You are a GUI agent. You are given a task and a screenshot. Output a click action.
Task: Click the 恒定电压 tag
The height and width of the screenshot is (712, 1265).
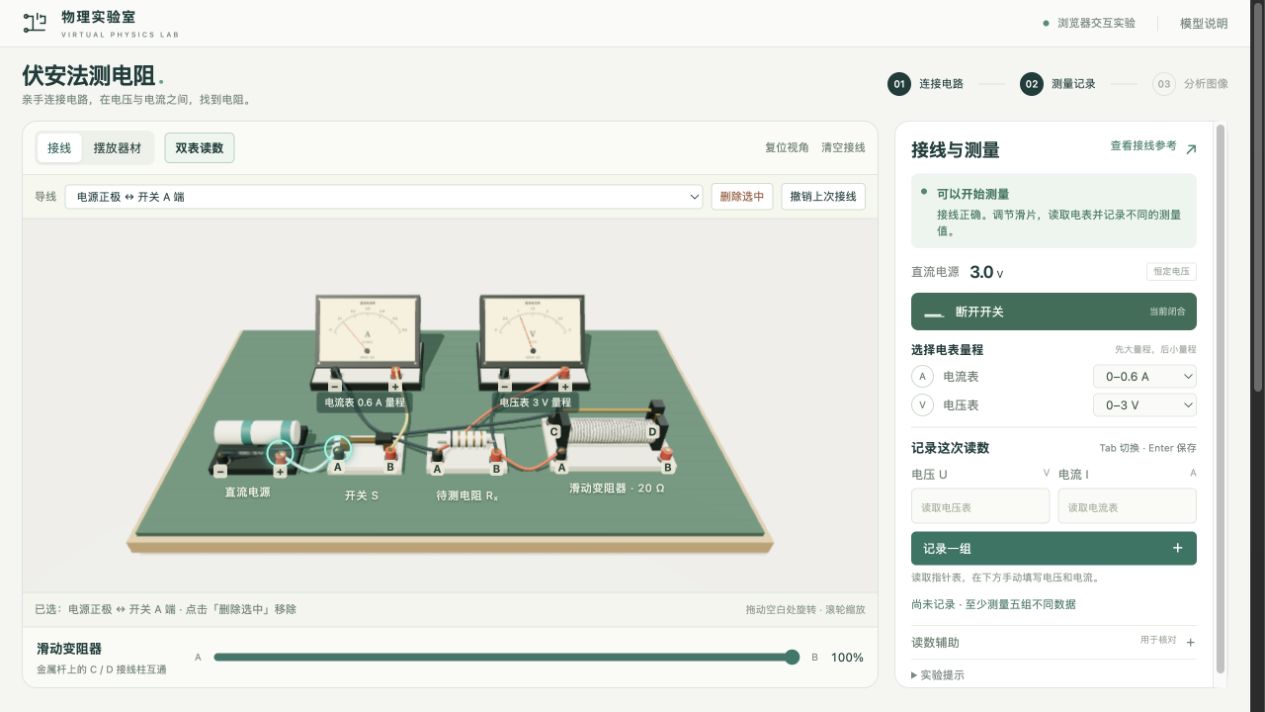pyautogui.click(x=1171, y=272)
